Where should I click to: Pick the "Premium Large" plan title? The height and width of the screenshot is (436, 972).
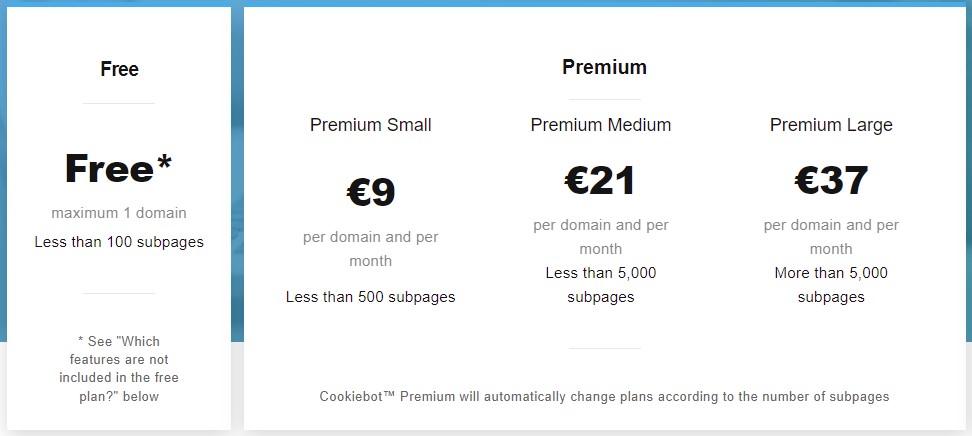pos(831,125)
